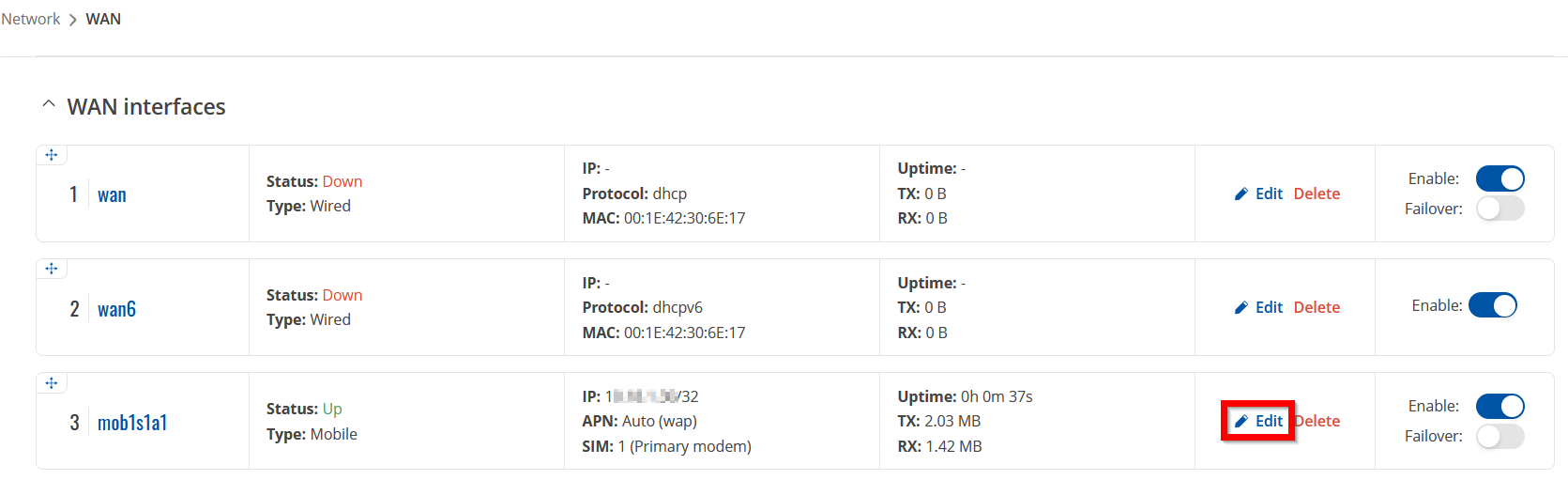This screenshot has height=480, width=1568.
Task: Disable the wan6 interface Enable toggle
Action: [x=1492, y=305]
